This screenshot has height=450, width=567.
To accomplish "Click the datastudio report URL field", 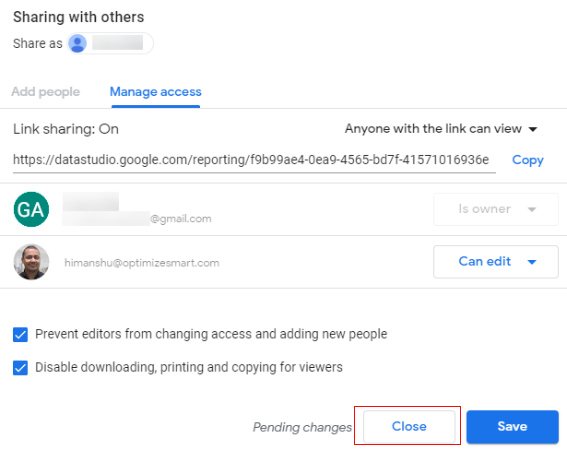I will pos(254,160).
